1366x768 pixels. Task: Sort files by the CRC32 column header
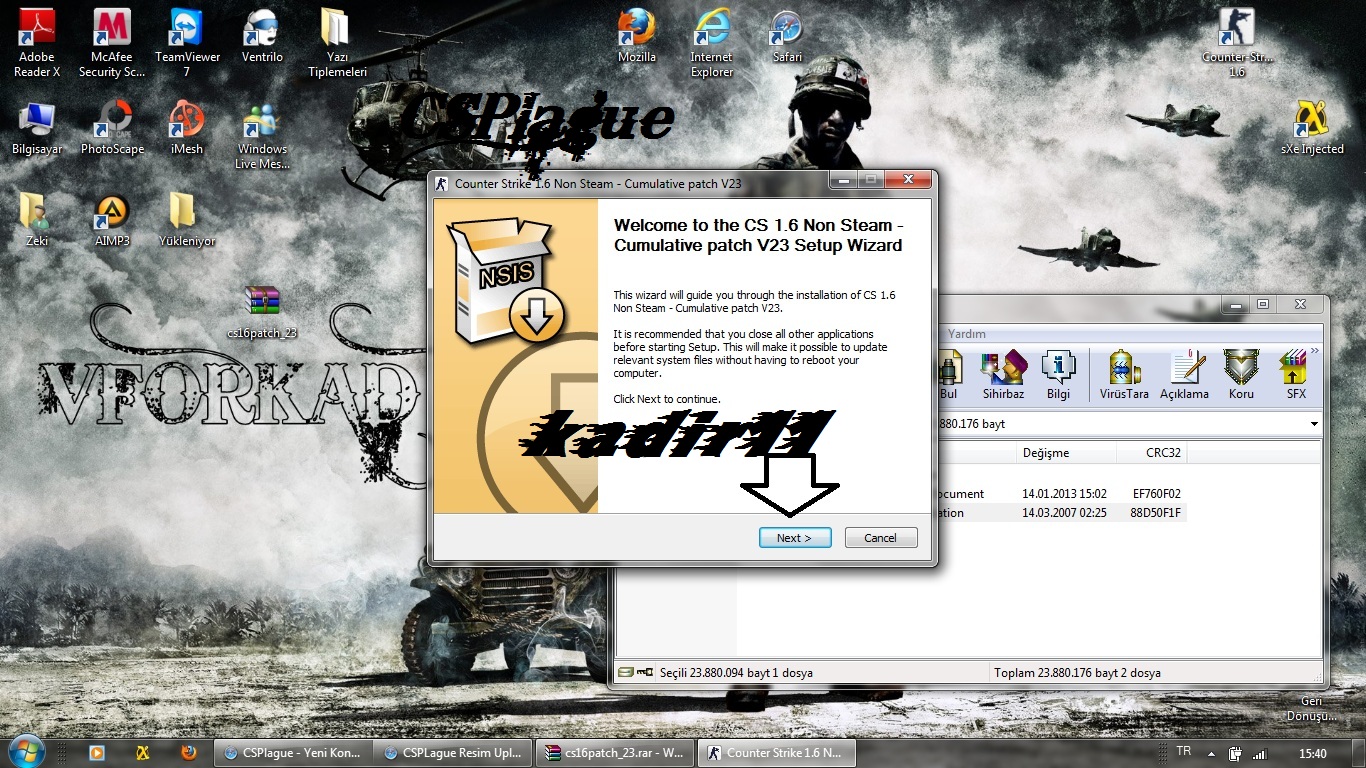pyautogui.click(x=1163, y=453)
